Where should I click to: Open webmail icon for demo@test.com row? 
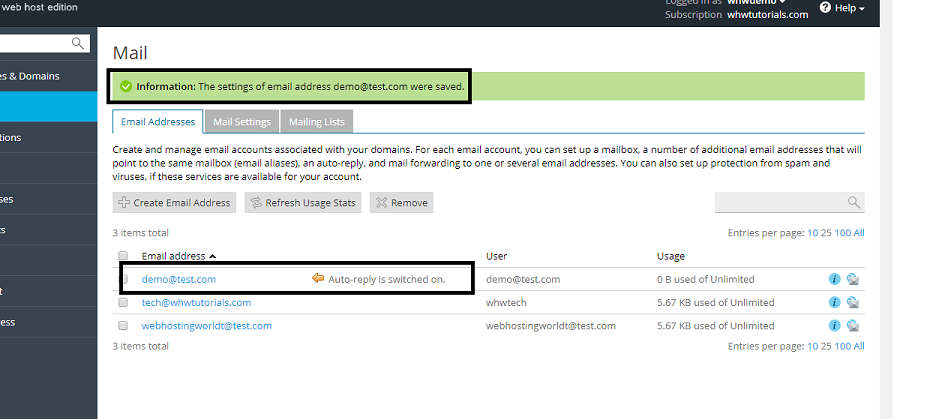click(853, 280)
